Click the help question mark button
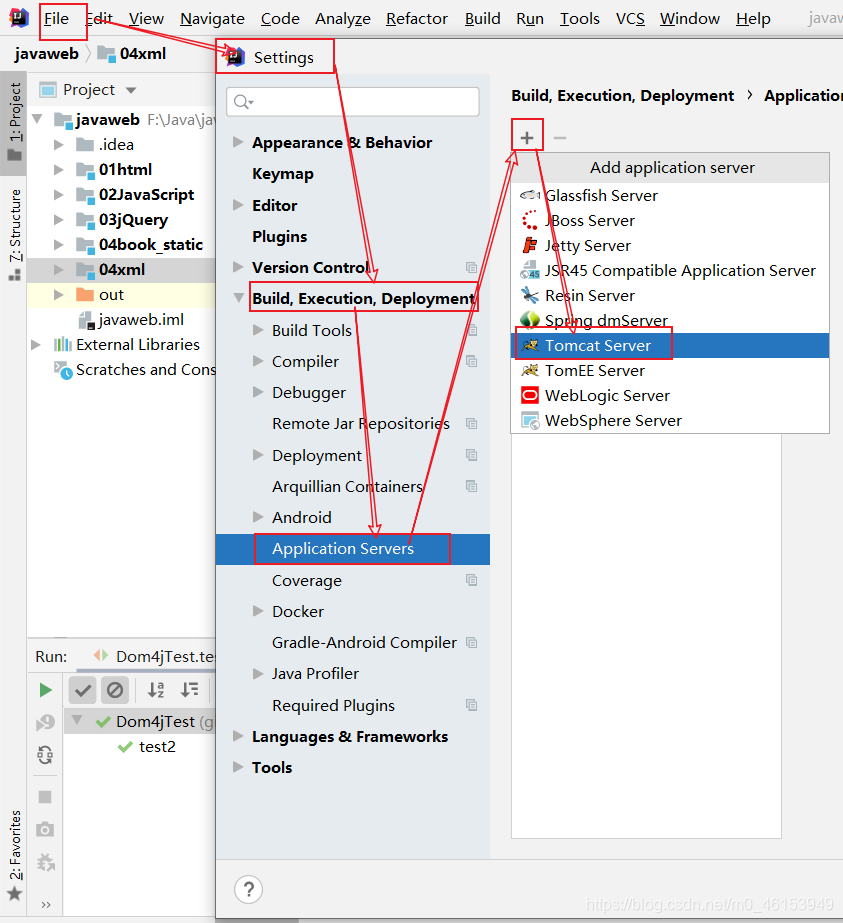Image resolution: width=843 pixels, height=923 pixels. (x=248, y=889)
